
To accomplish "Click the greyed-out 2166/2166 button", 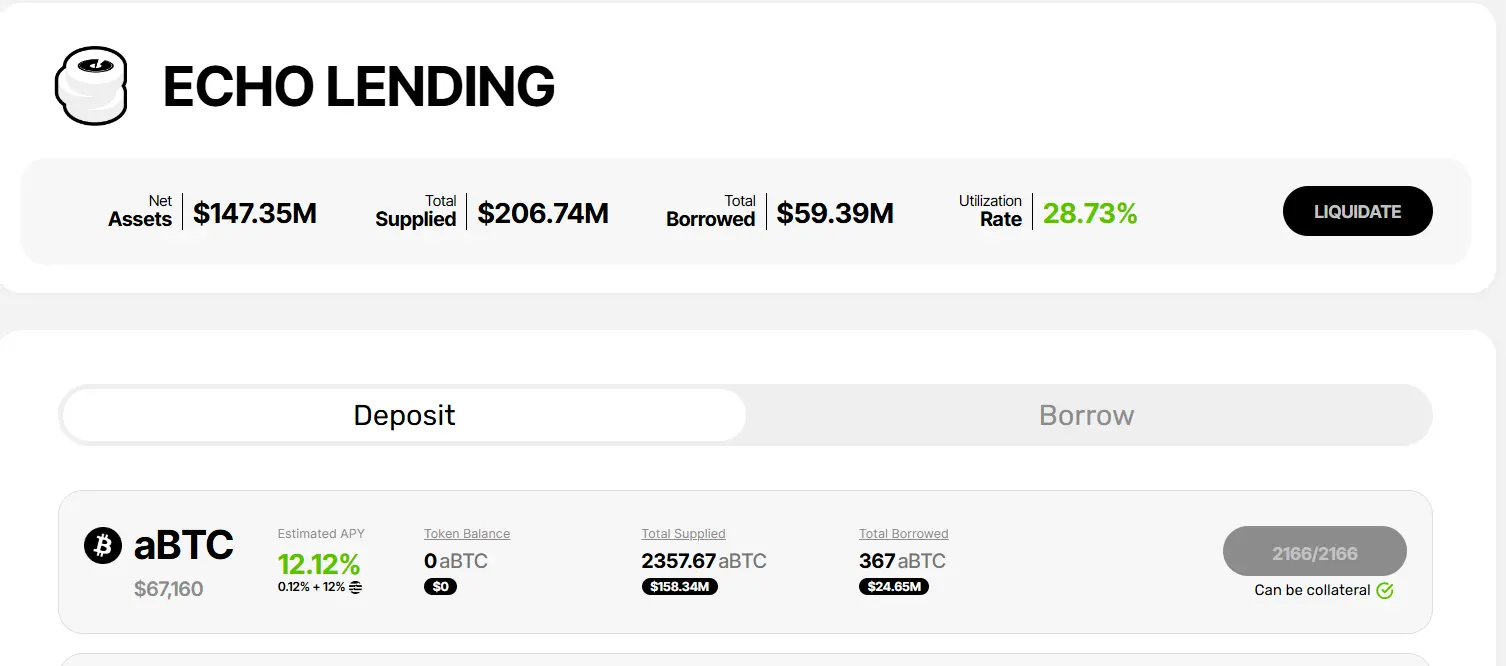I will tap(1314, 552).
